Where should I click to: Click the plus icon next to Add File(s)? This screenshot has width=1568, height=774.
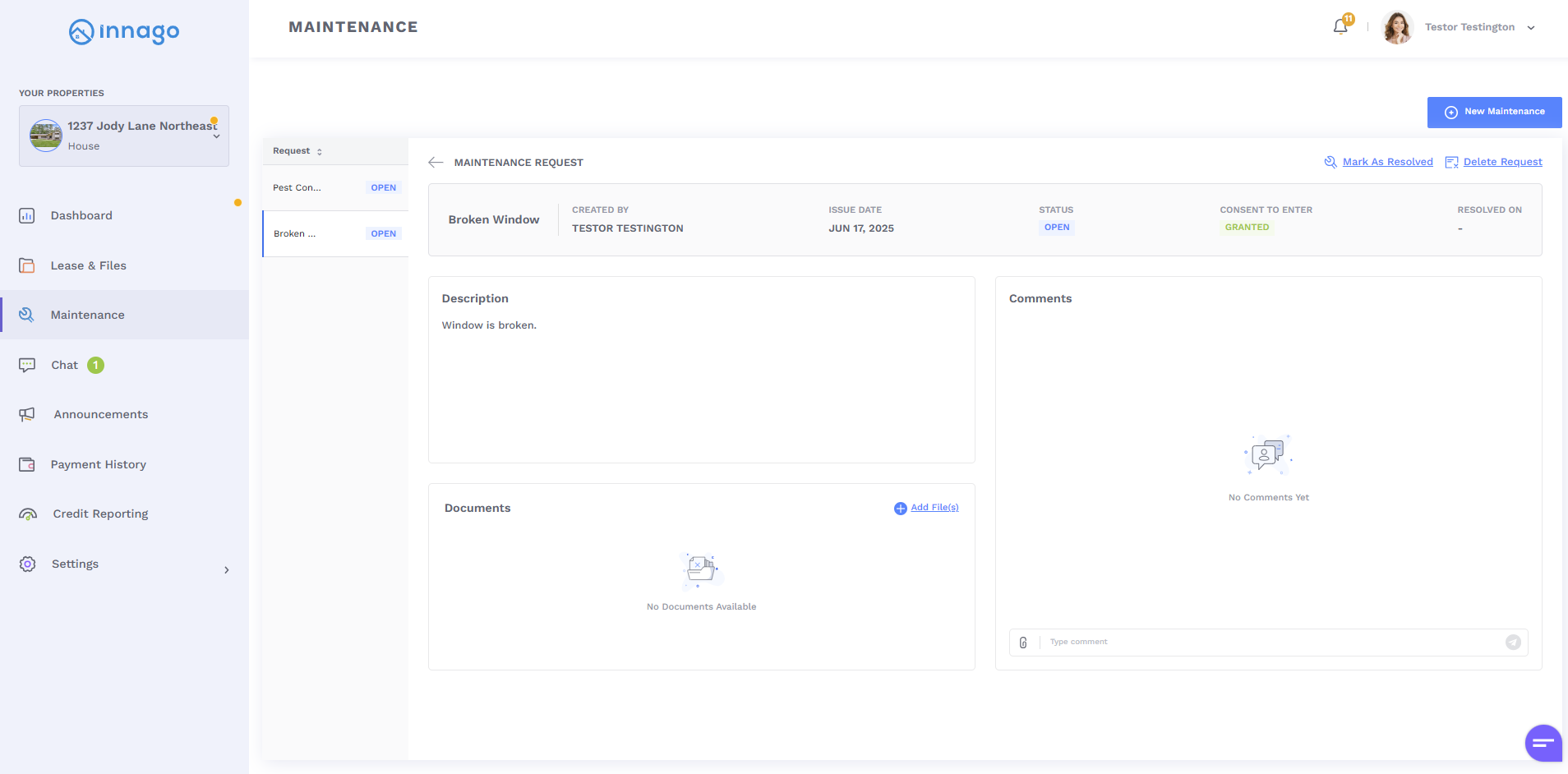pos(900,509)
